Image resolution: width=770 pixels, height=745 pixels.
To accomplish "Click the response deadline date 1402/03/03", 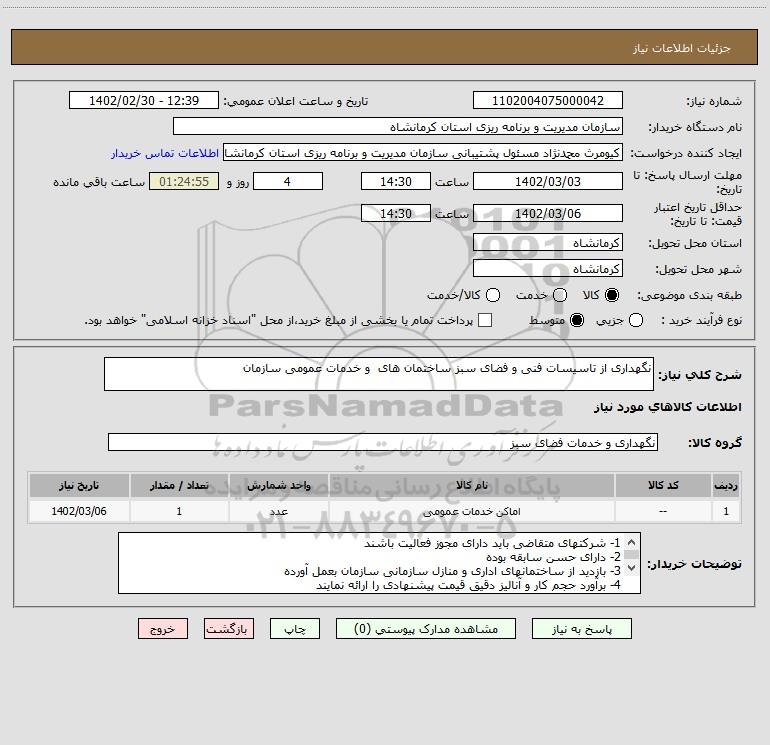I will point(548,181).
